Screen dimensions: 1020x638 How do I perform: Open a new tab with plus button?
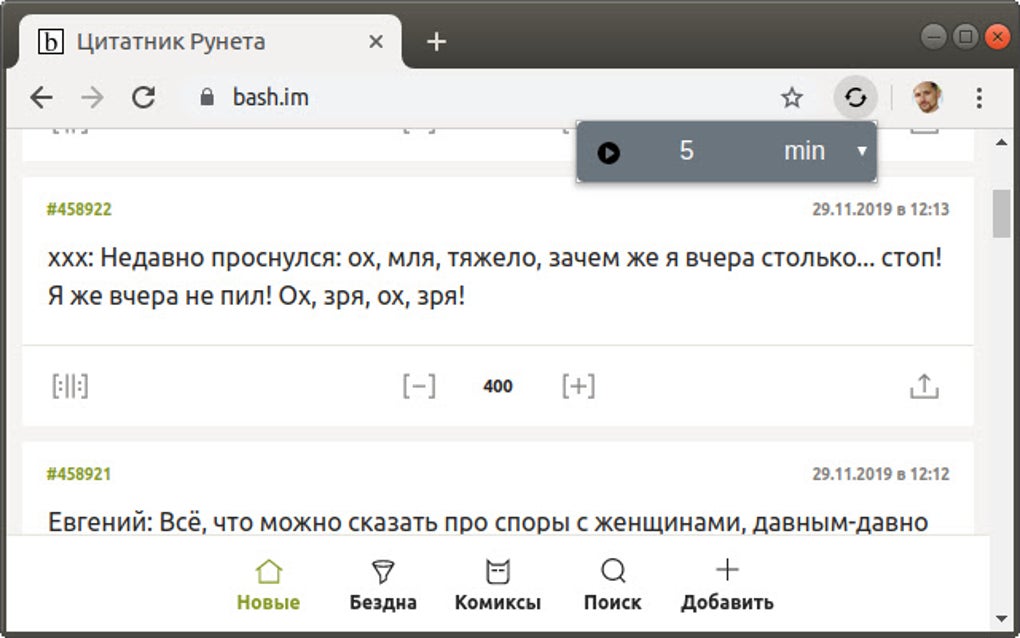[436, 42]
